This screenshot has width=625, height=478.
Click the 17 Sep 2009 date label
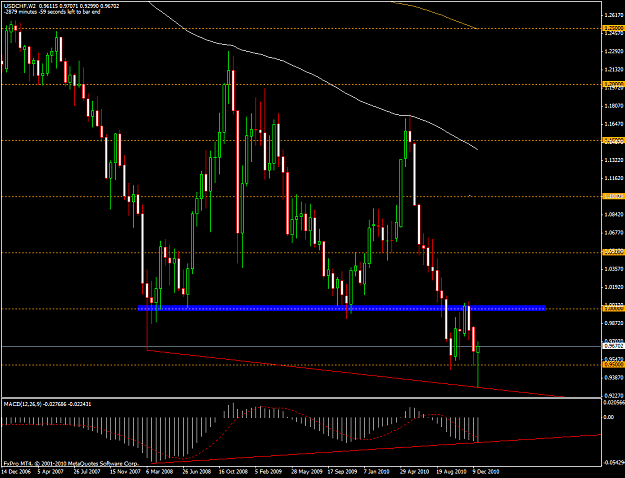(341, 472)
